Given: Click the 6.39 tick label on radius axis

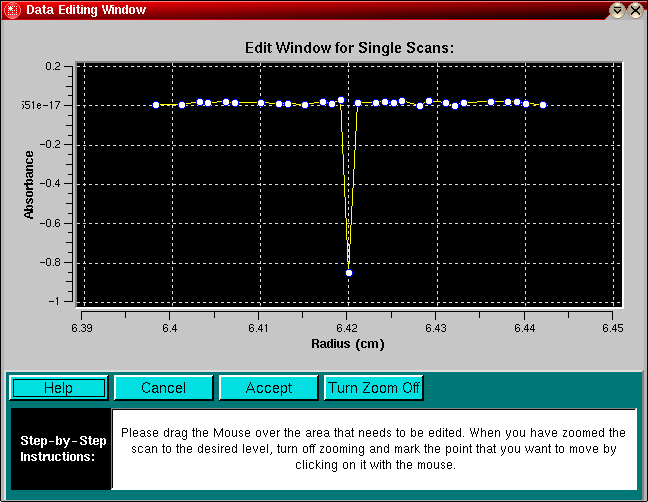Looking at the screenshot, I should 82,327.
